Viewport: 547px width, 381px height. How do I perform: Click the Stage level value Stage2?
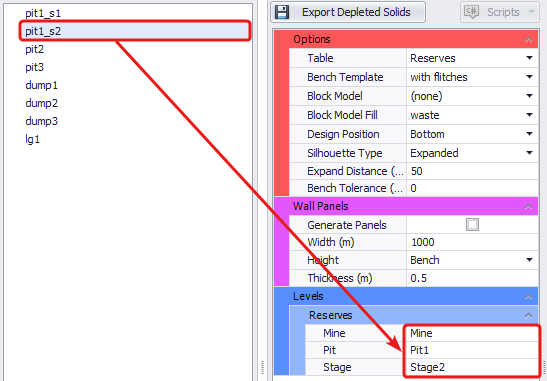tap(471, 367)
